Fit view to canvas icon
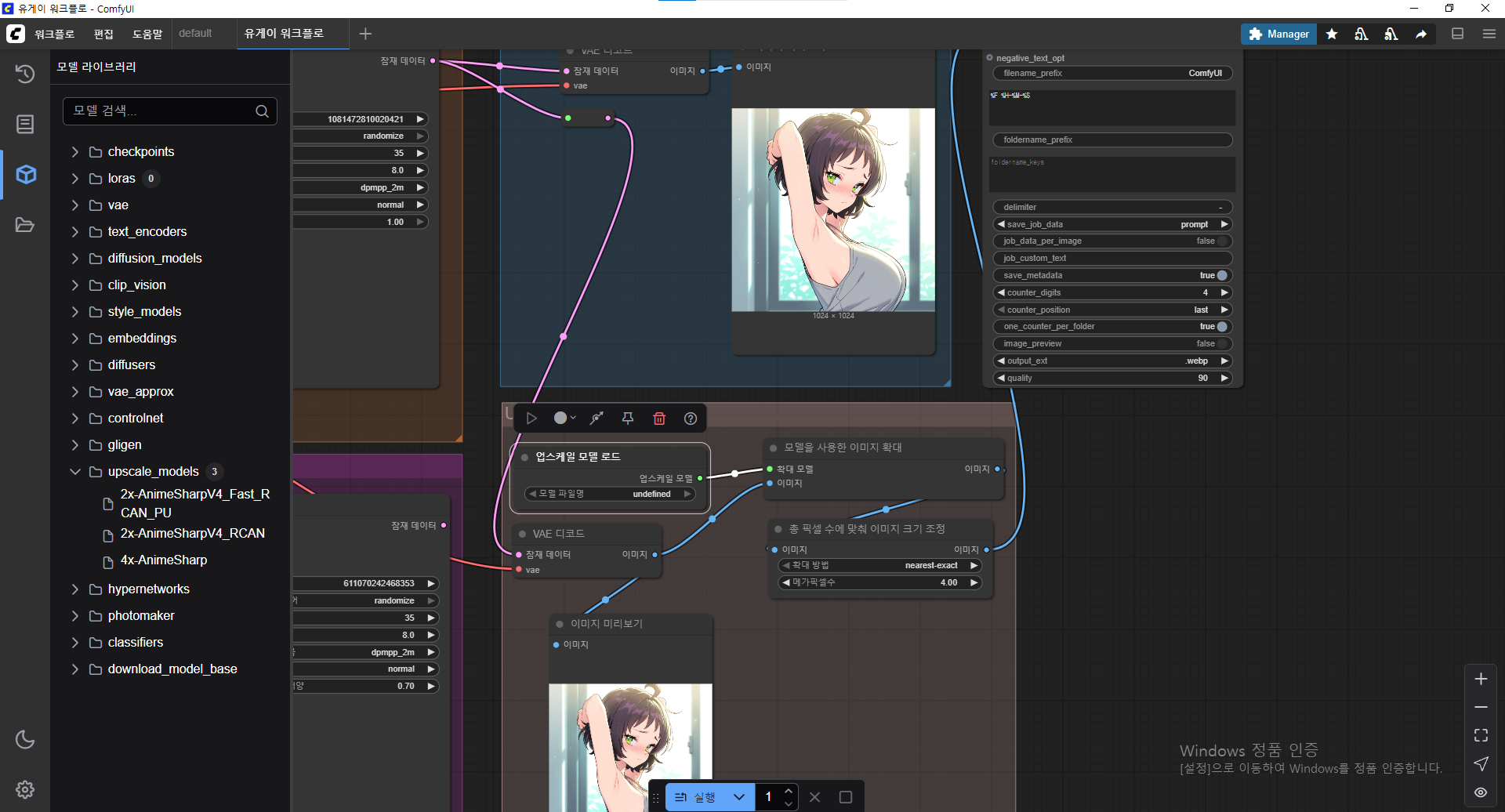Image resolution: width=1505 pixels, height=812 pixels. pyautogui.click(x=1481, y=735)
